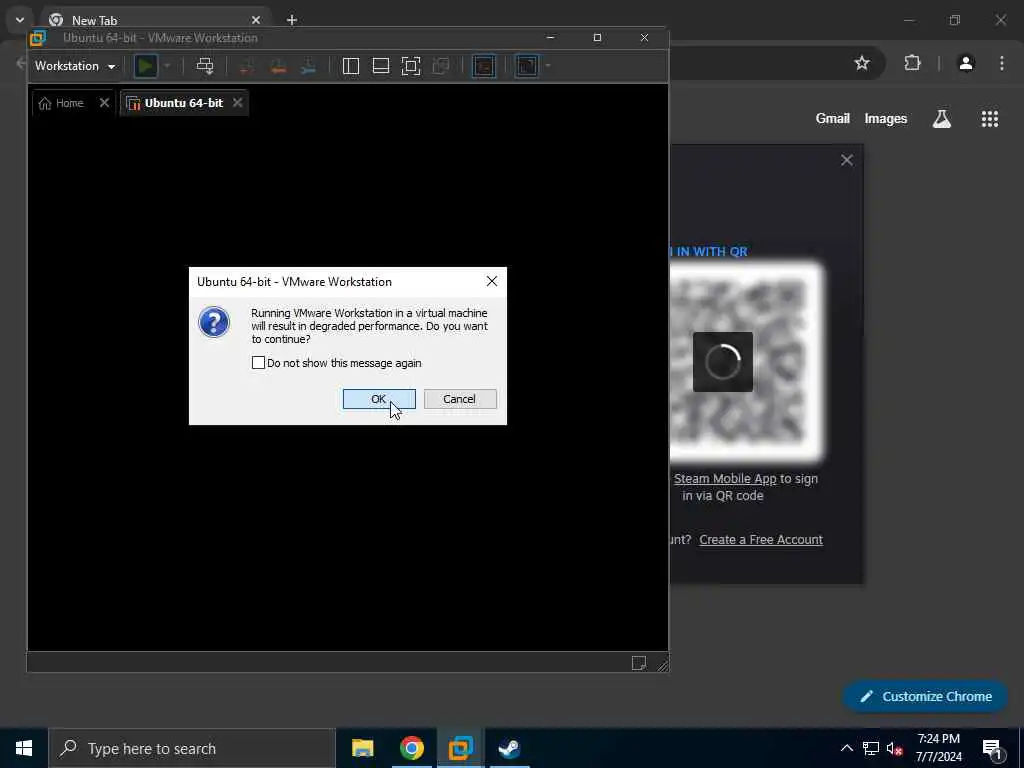Open Chrome extensions puzzle icon

(x=912, y=63)
